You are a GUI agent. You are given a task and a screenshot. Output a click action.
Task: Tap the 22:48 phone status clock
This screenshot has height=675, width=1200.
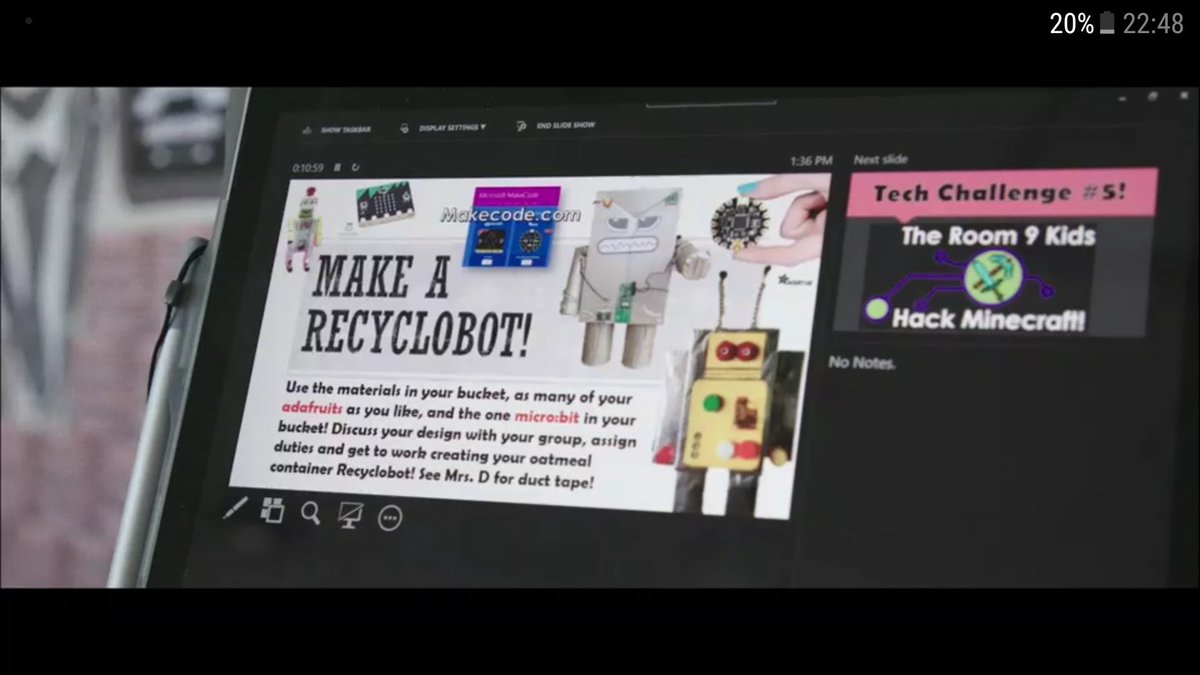click(x=1153, y=24)
